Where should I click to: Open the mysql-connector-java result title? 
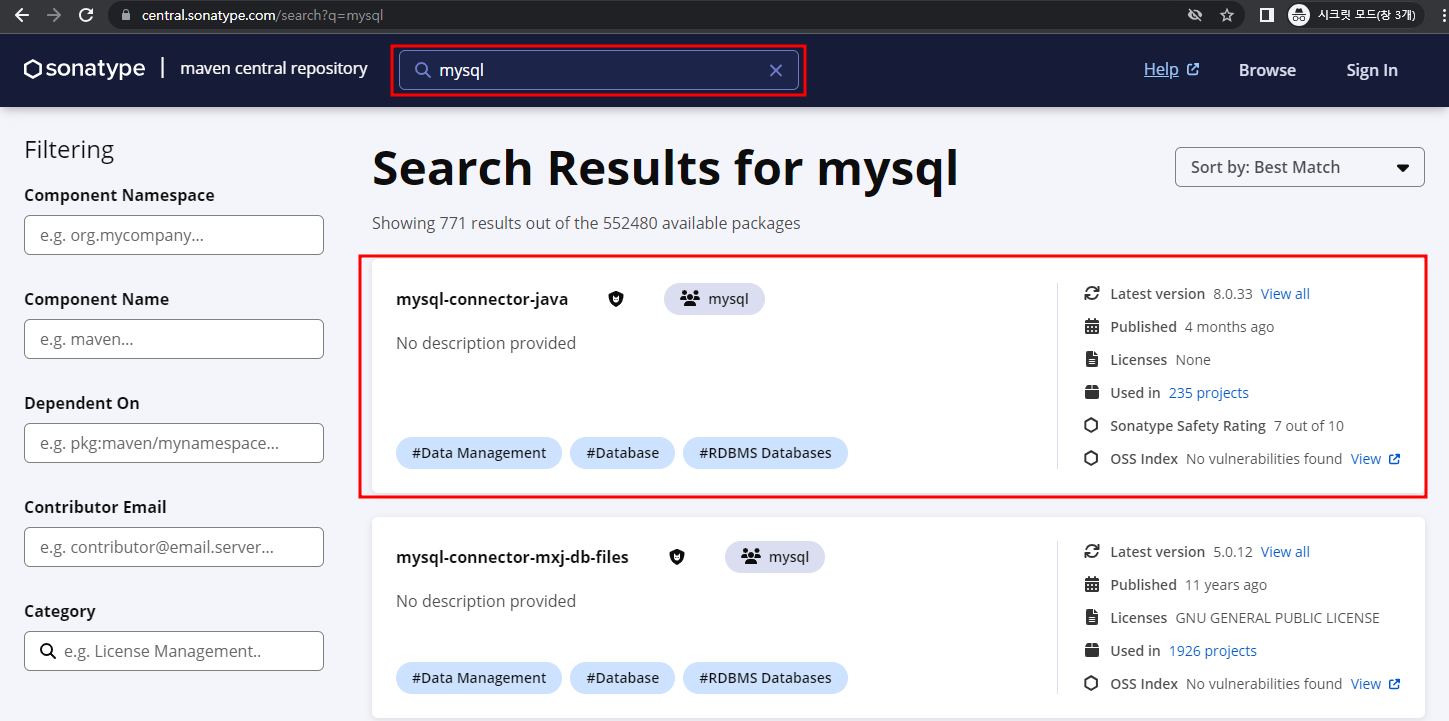pyautogui.click(x=482, y=299)
